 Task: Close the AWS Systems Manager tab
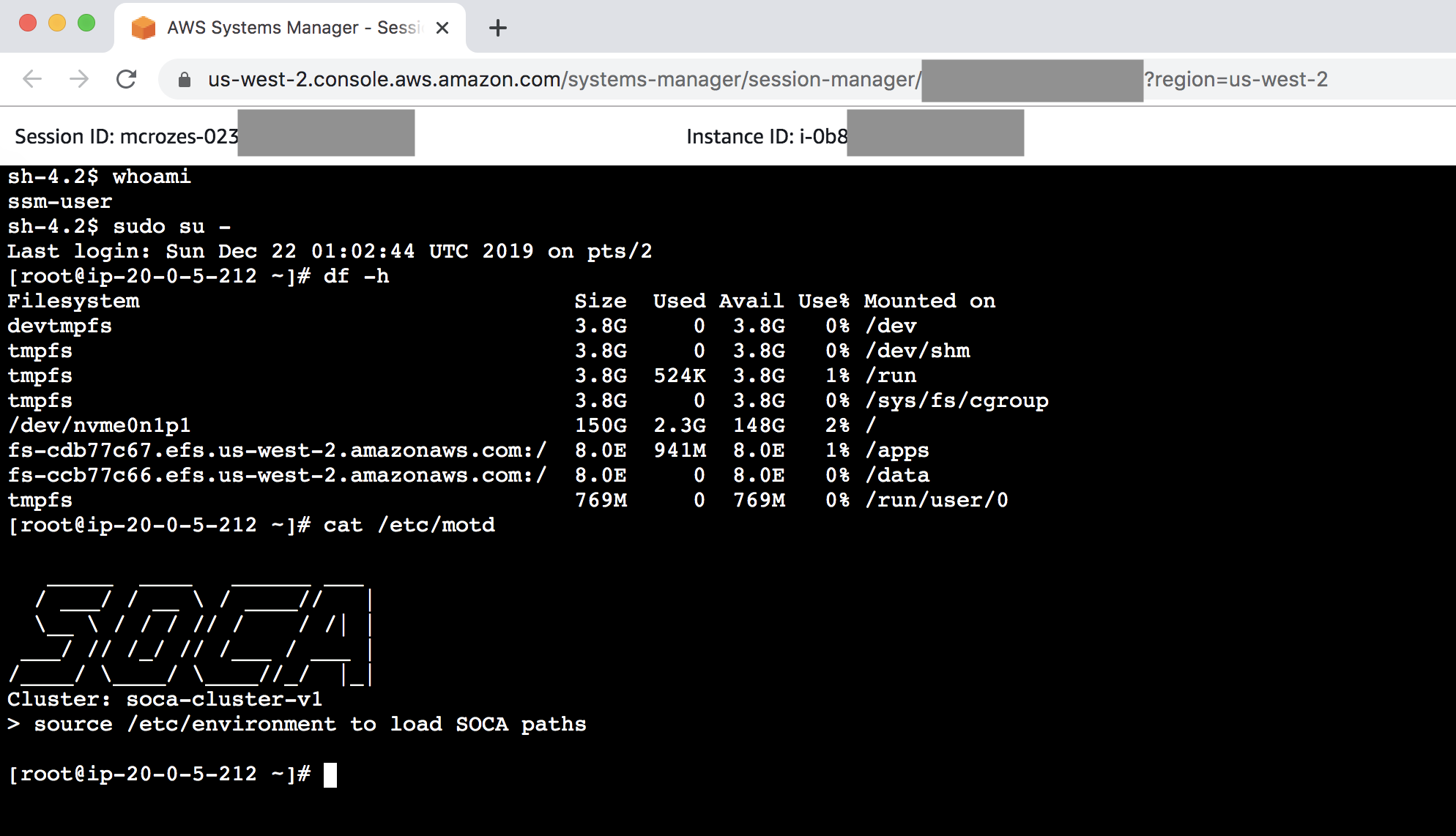442,28
